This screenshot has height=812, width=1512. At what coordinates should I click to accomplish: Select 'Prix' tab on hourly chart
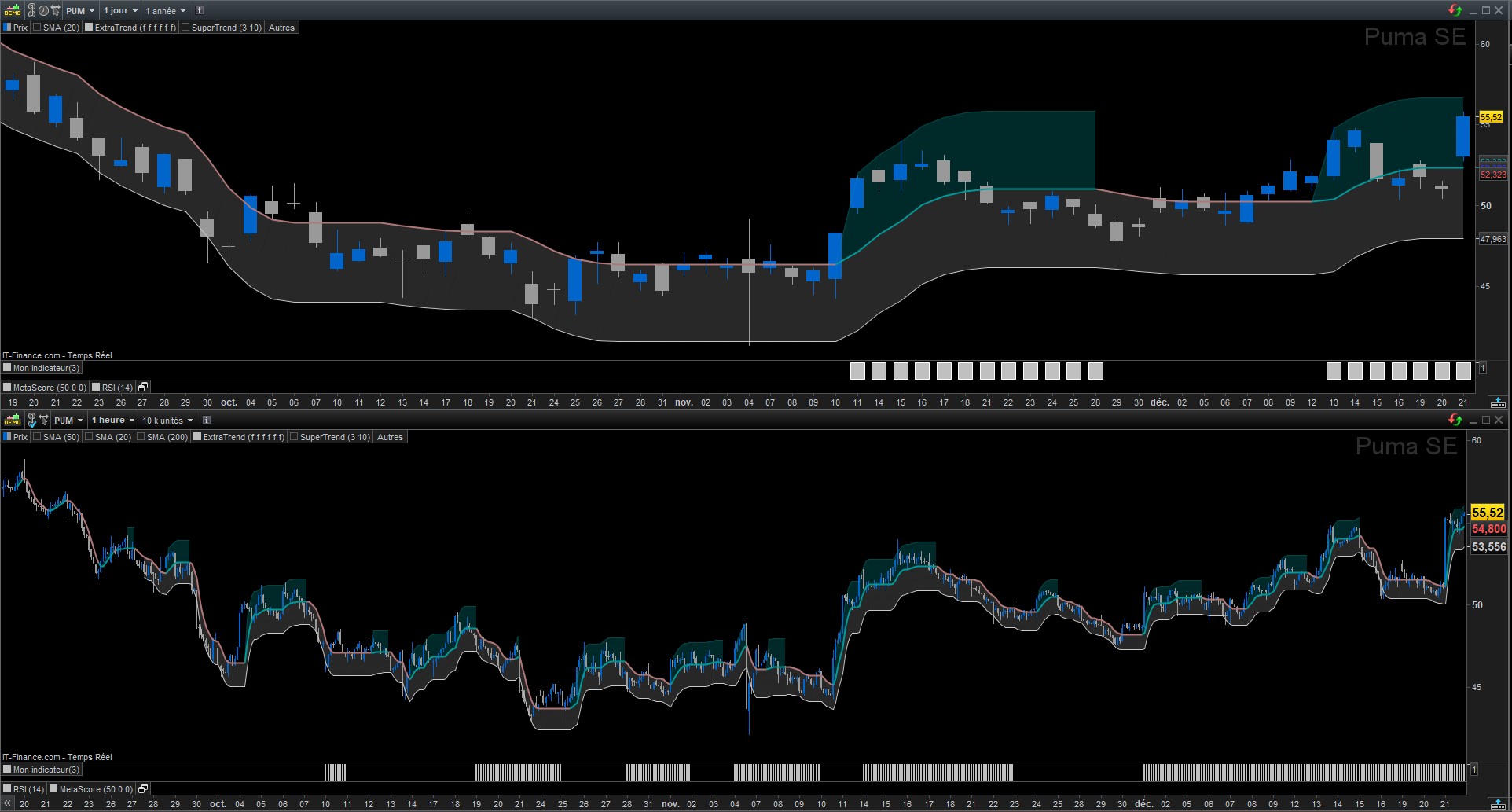pyautogui.click(x=16, y=437)
